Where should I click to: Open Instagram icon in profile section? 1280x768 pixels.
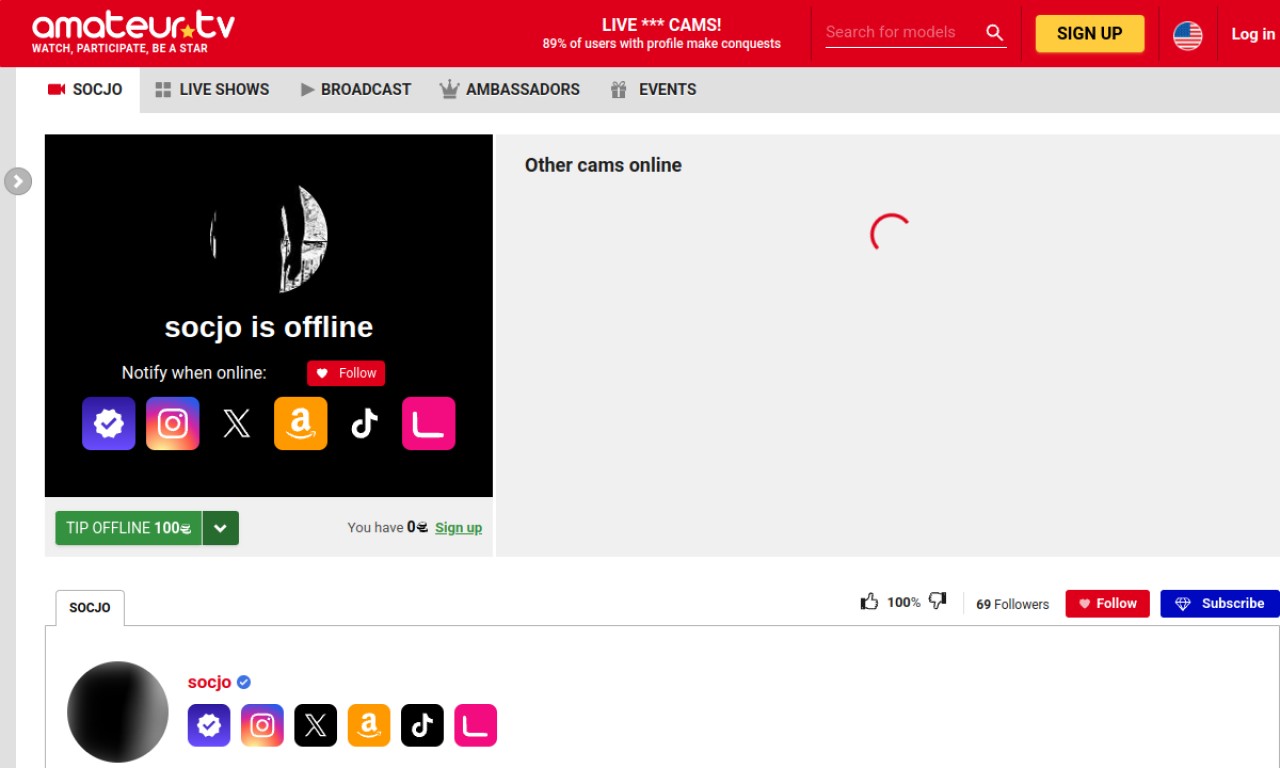[x=262, y=725]
